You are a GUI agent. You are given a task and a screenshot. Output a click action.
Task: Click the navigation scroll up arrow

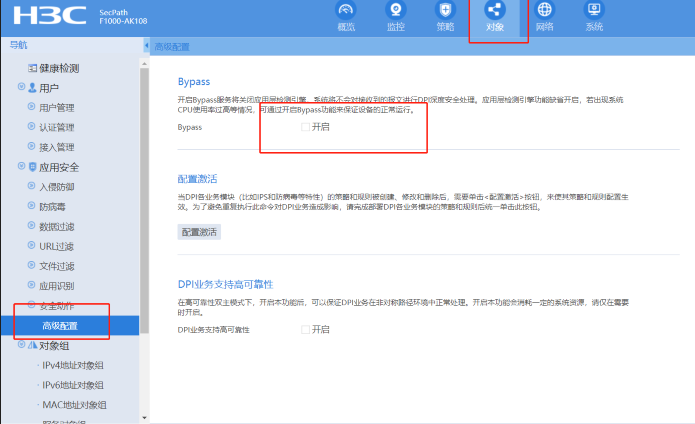[144, 64]
